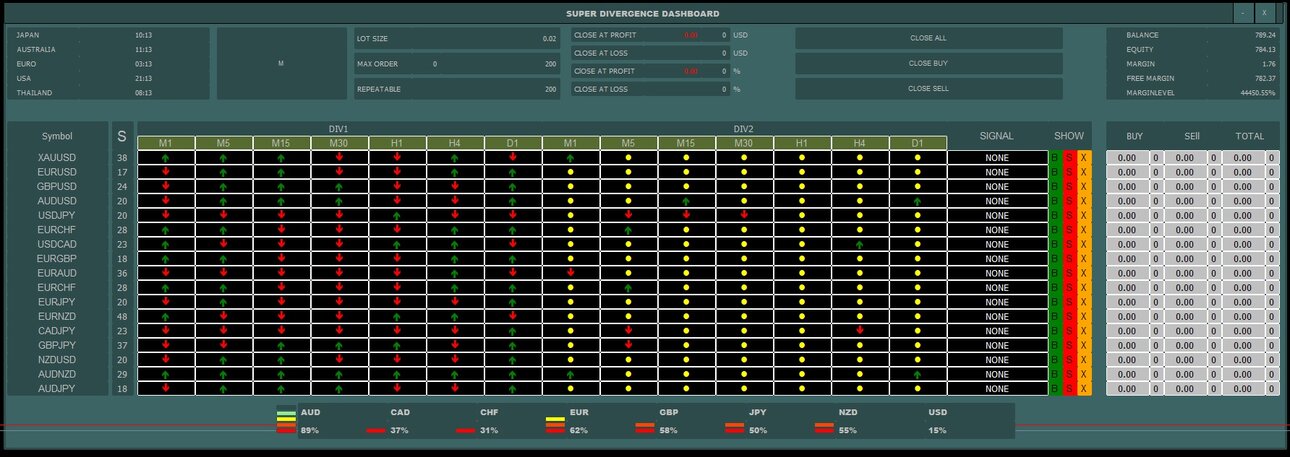The width and height of the screenshot is (1290, 457).
Task: Select the D1 header under DIV2
Action: tap(918, 143)
